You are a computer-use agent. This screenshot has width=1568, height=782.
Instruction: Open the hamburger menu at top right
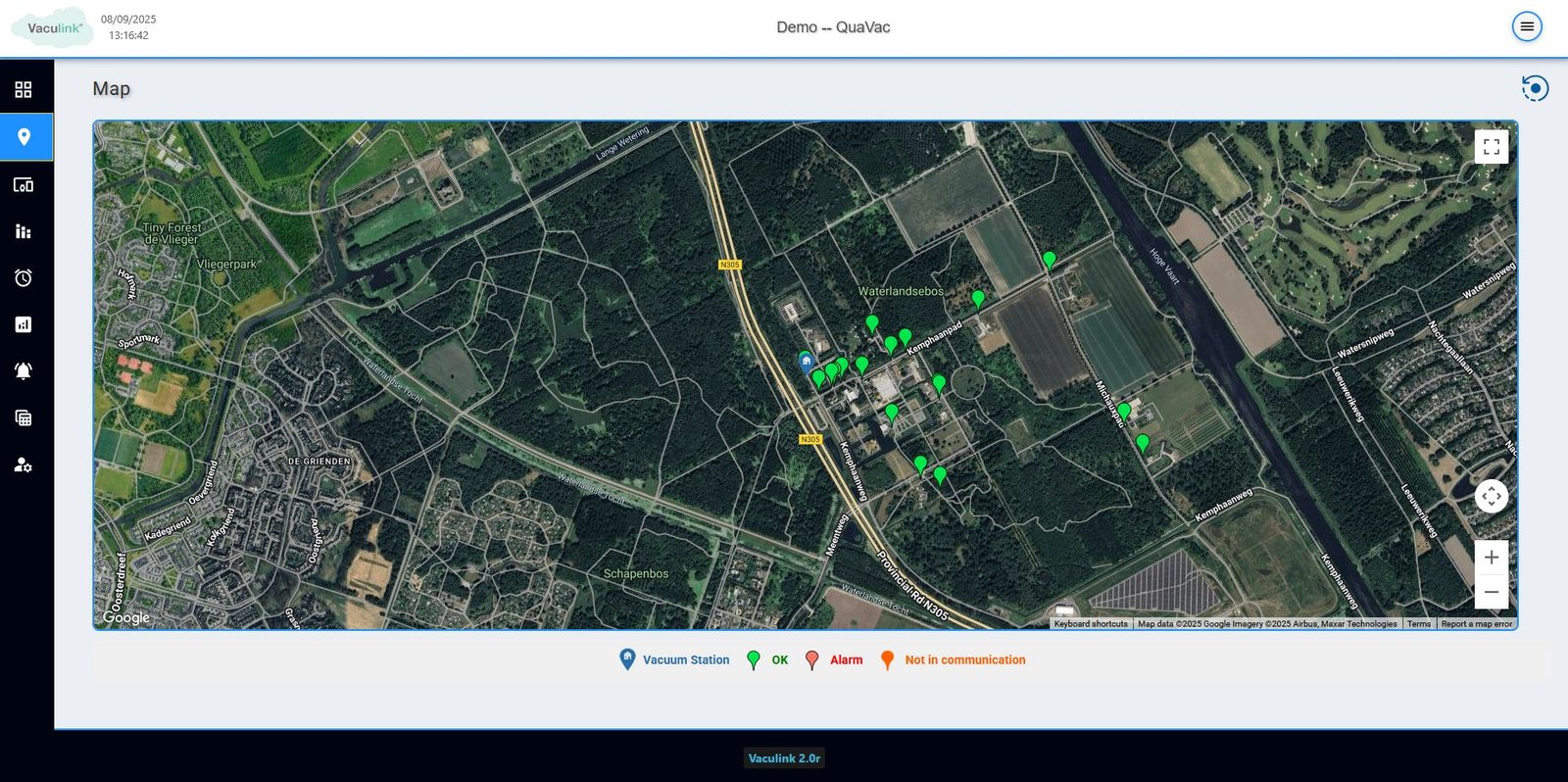point(1526,26)
